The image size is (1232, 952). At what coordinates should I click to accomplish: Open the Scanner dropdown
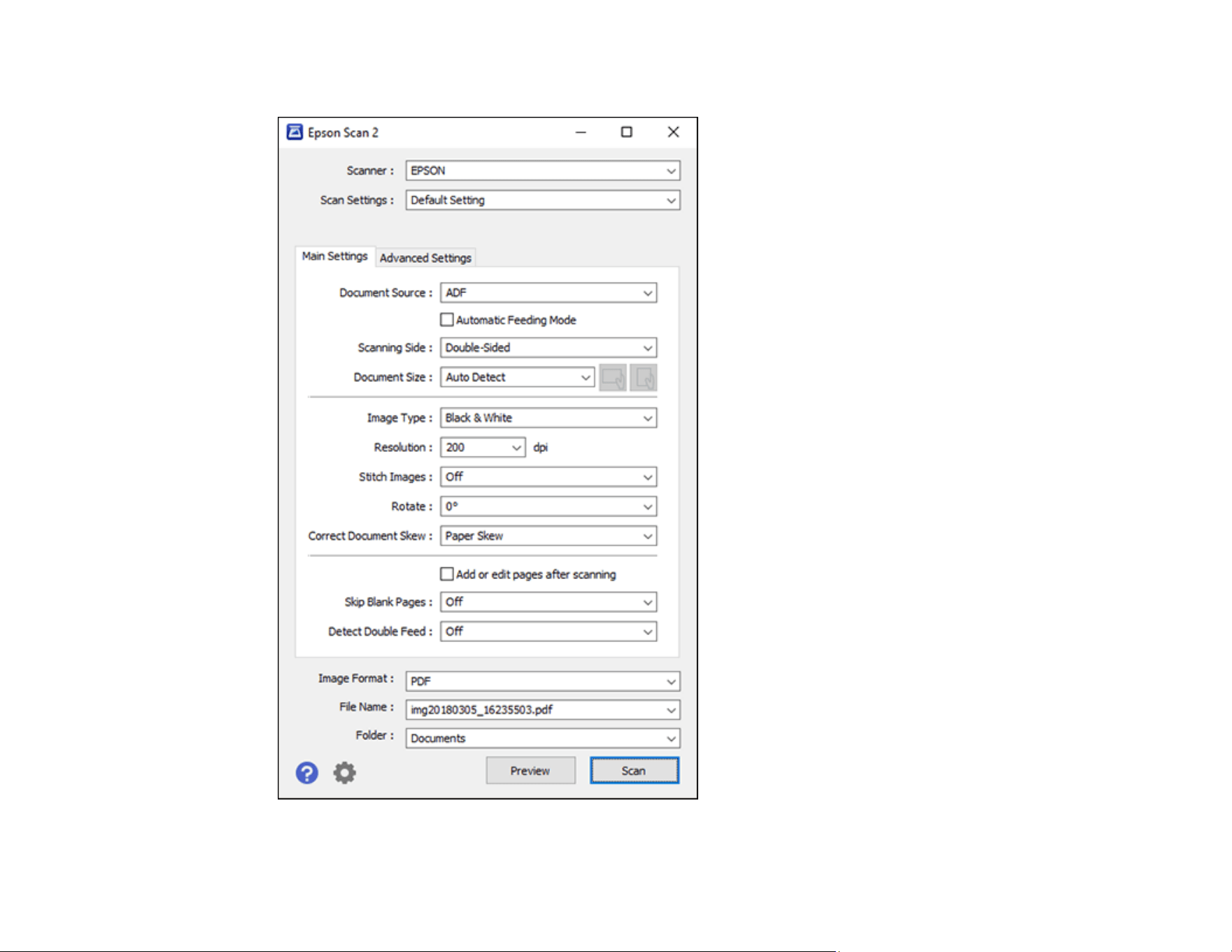coord(543,171)
